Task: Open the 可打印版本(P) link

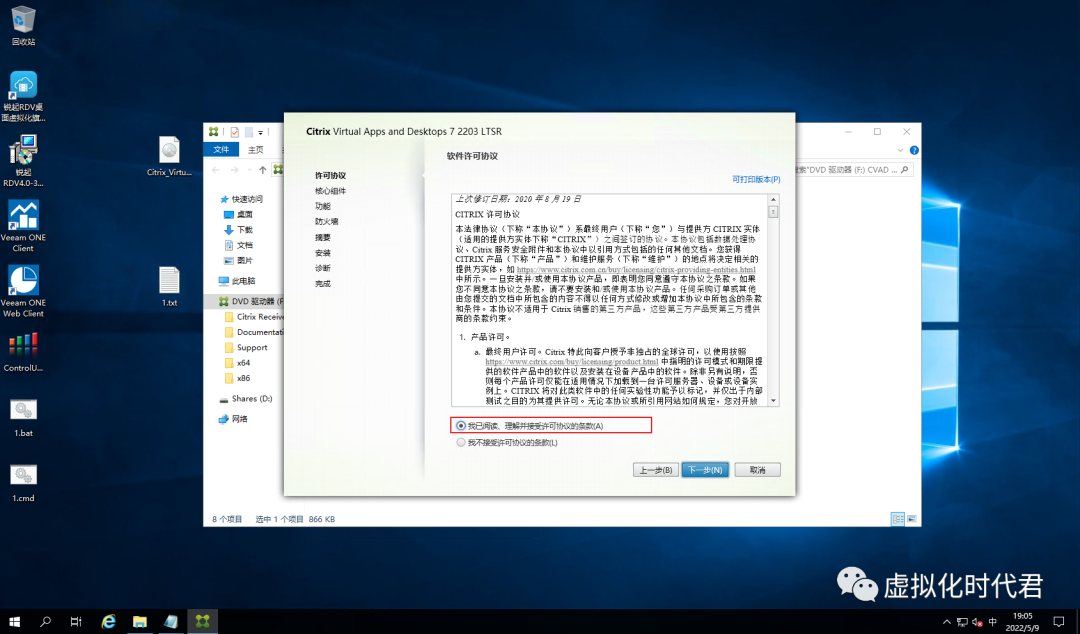Action: 756,179
